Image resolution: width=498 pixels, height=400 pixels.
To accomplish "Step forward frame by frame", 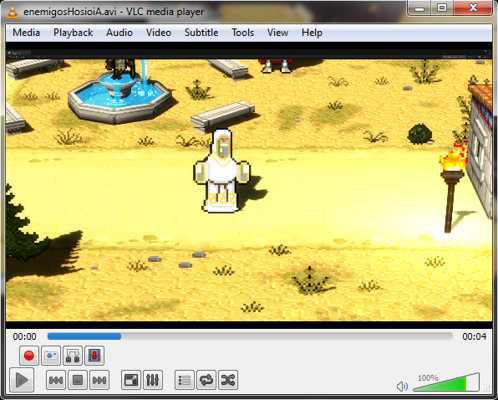I will (94, 356).
